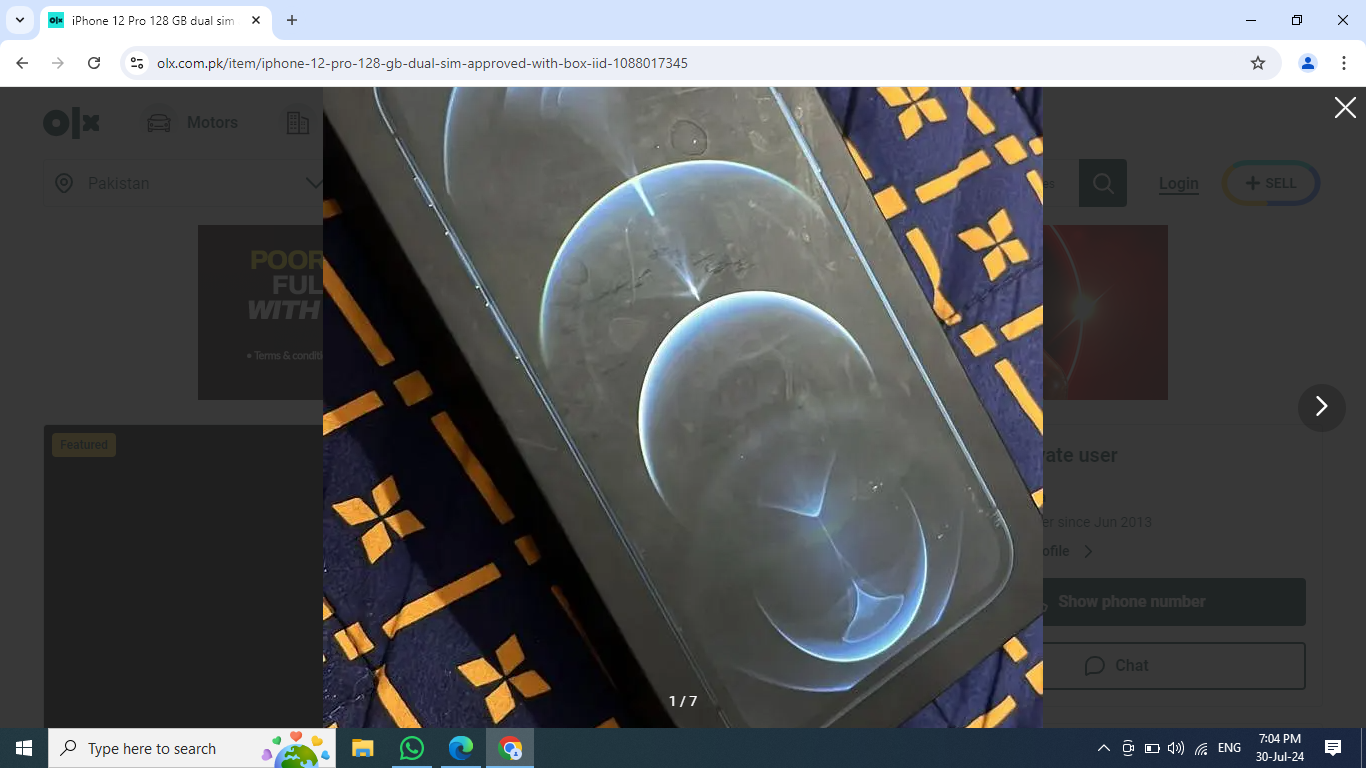
Task: Open WhatsApp from the taskbar
Action: tap(411, 748)
